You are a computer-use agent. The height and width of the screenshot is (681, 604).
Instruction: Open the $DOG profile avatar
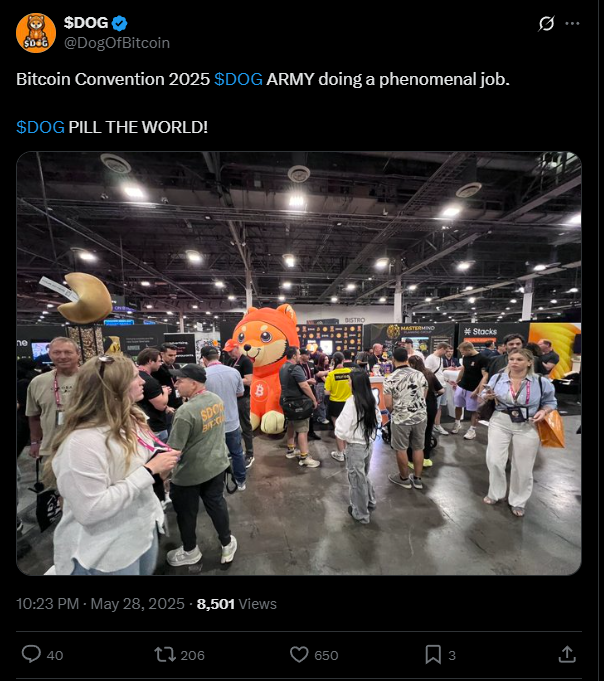point(36,33)
